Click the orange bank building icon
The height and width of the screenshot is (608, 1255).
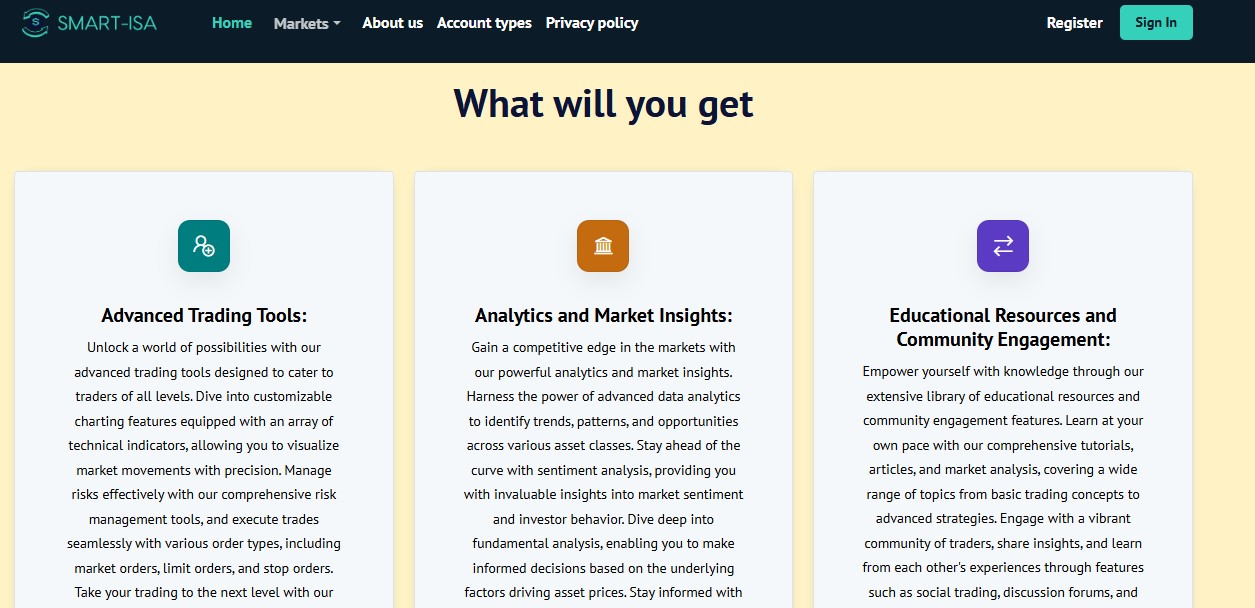(603, 246)
